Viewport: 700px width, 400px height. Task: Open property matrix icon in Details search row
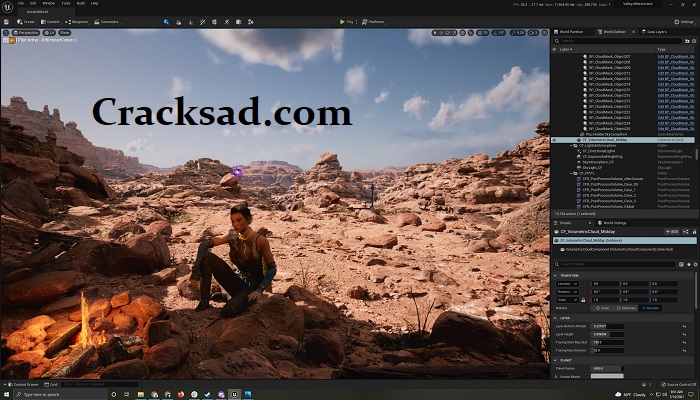(681, 264)
